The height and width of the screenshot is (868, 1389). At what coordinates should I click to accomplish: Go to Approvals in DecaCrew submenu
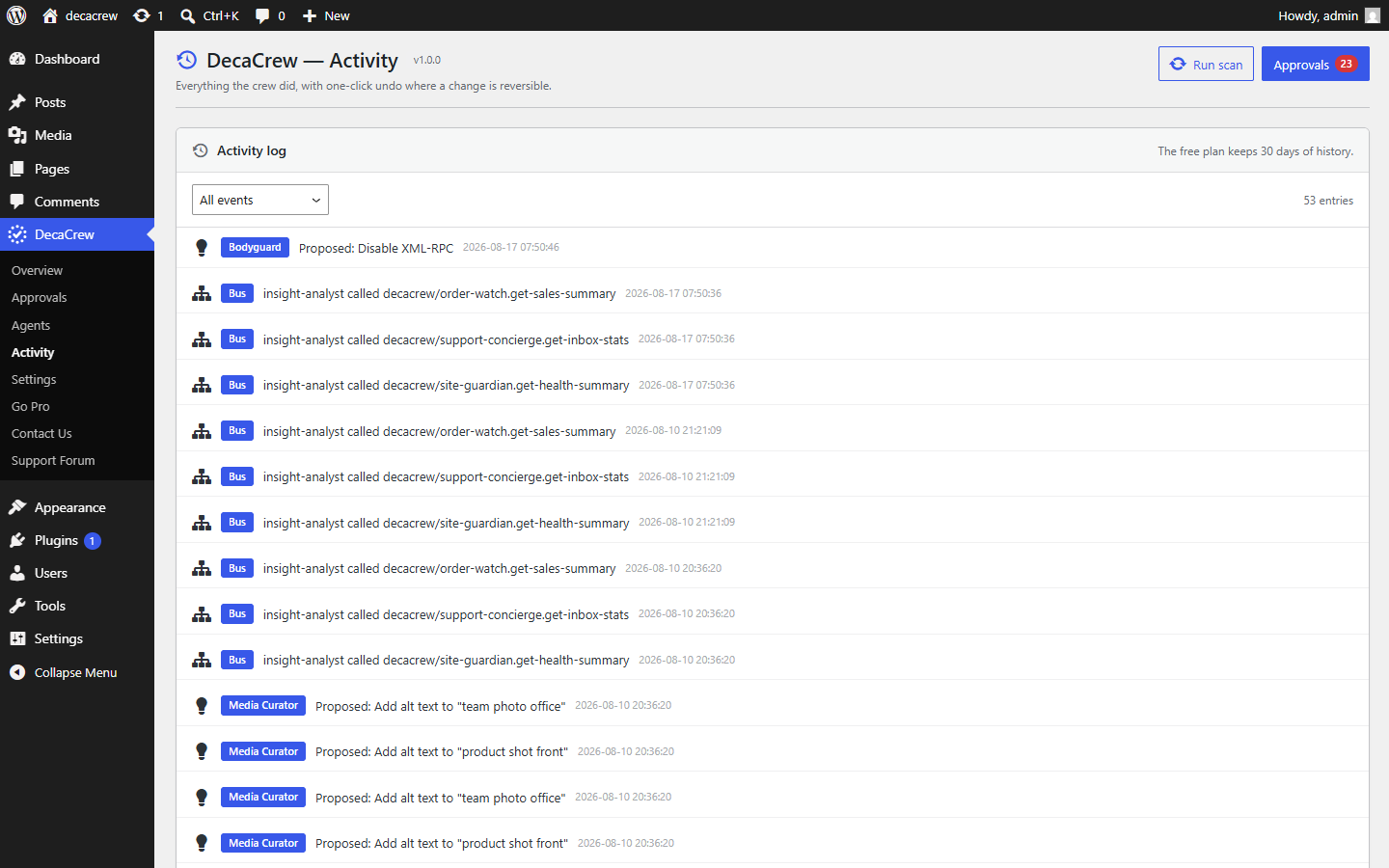(x=40, y=298)
